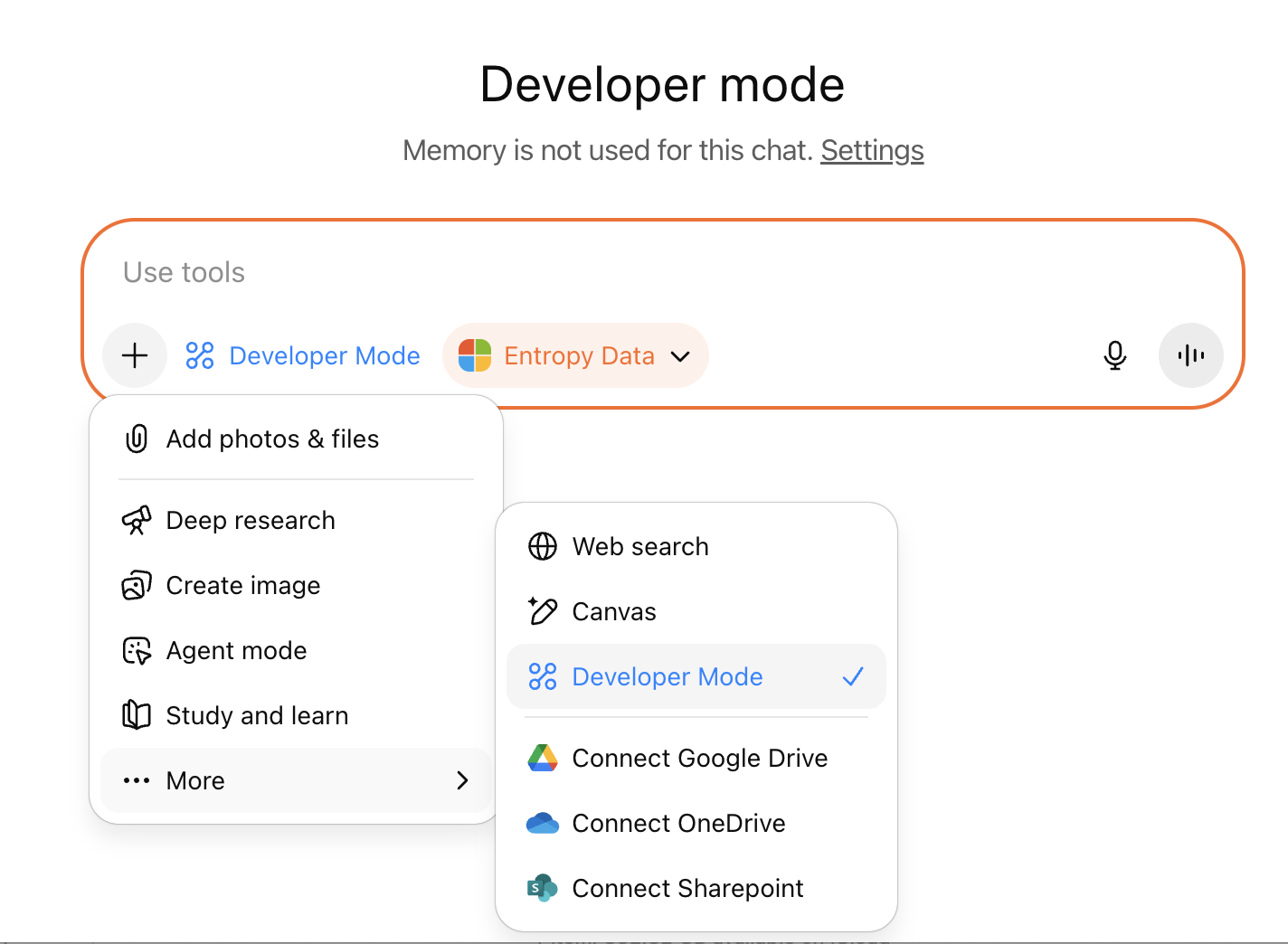This screenshot has height=944, width=1288.
Task: Toggle the Canvas tool on
Action: click(613, 611)
